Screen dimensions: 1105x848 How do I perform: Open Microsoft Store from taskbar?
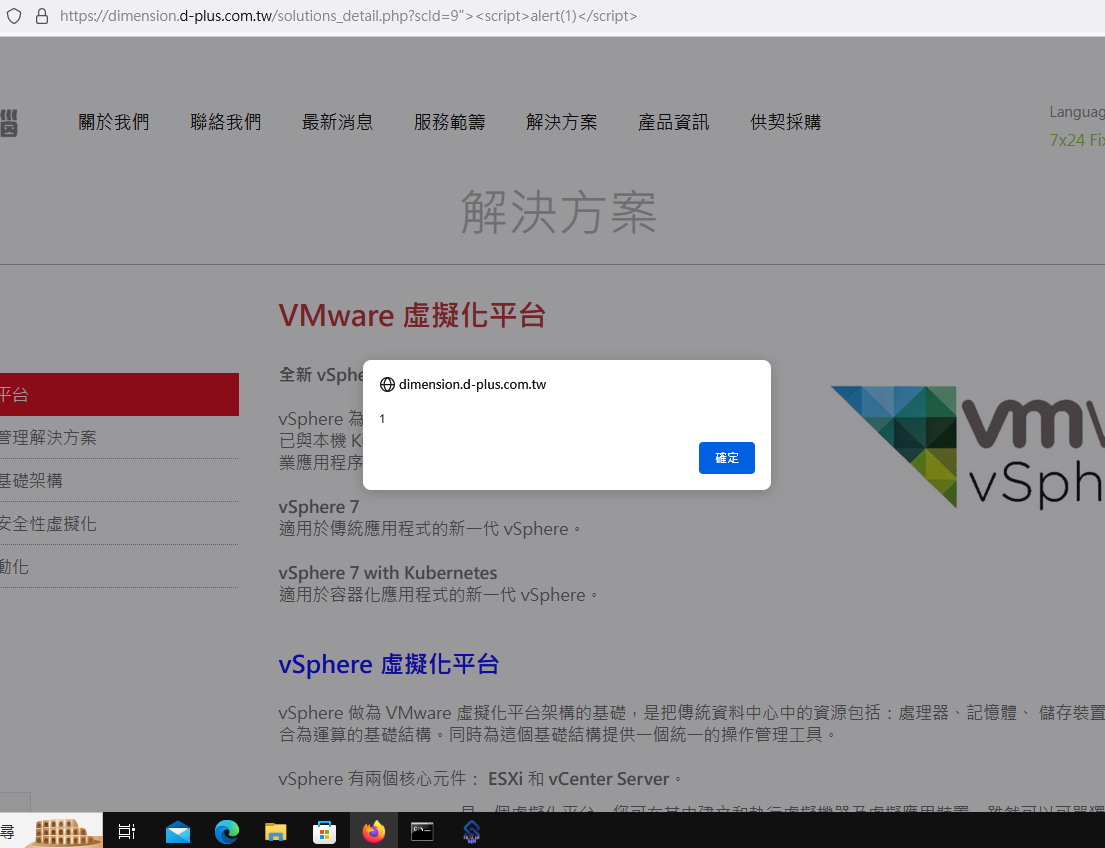point(324,832)
